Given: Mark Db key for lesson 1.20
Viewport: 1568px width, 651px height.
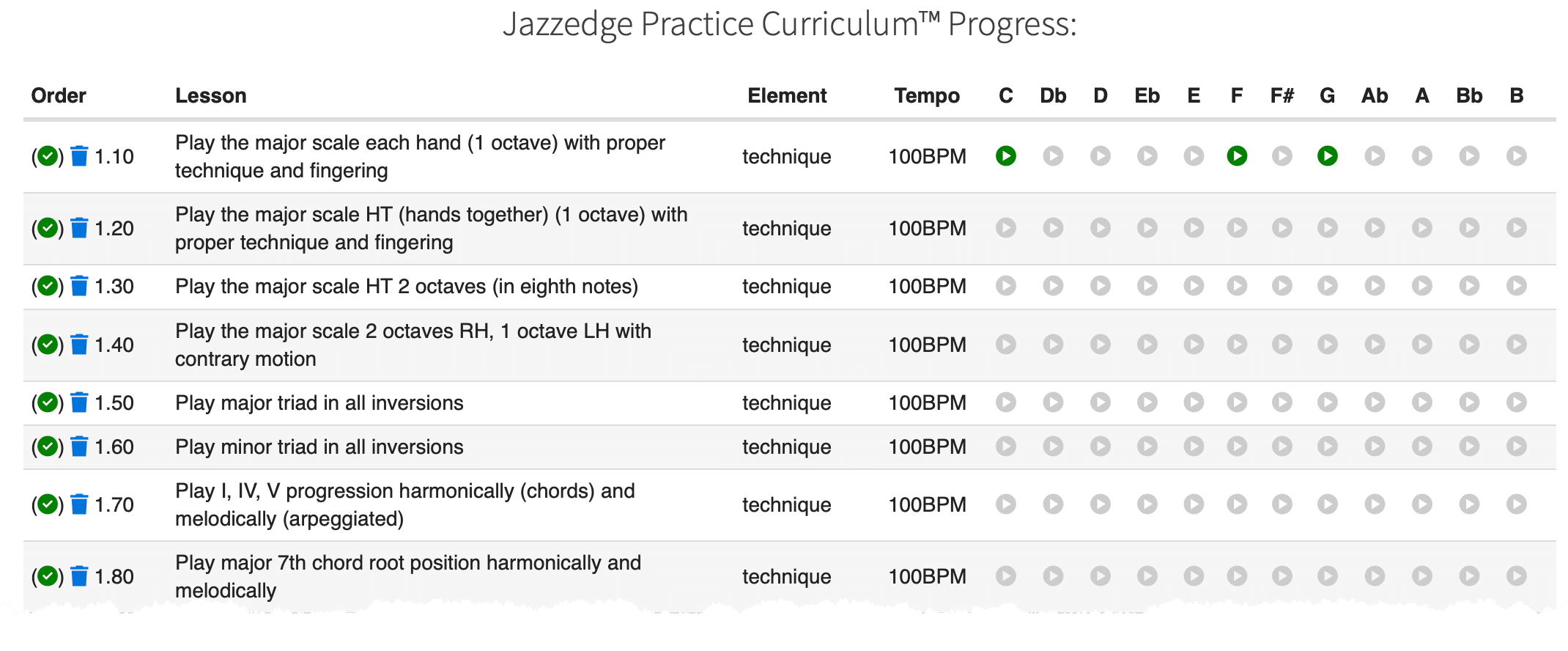Looking at the screenshot, I should tap(1053, 228).
